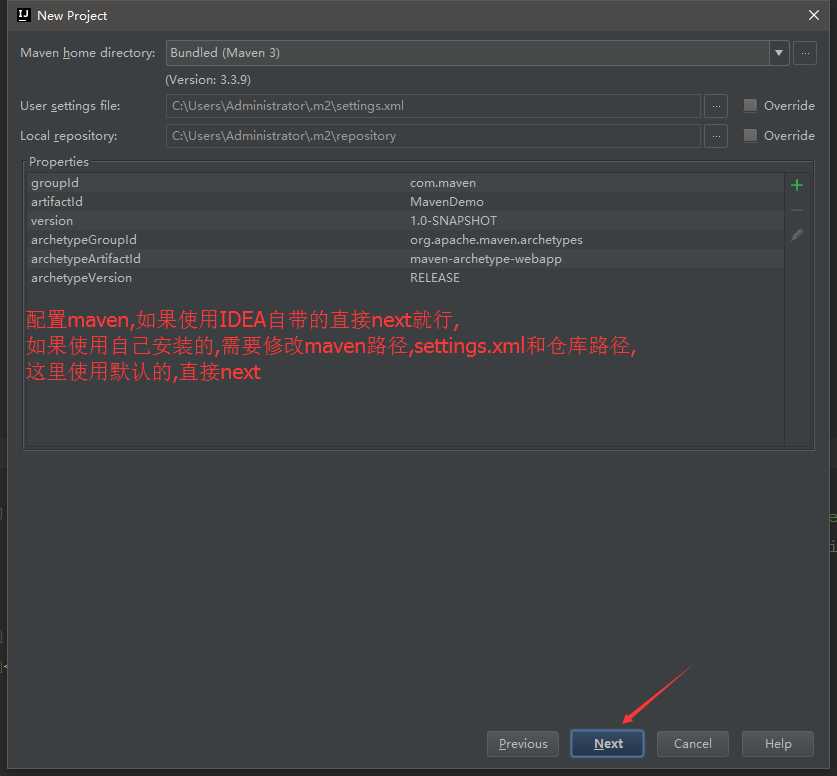Enable Override for User settings file
The height and width of the screenshot is (776, 837).
click(750, 105)
